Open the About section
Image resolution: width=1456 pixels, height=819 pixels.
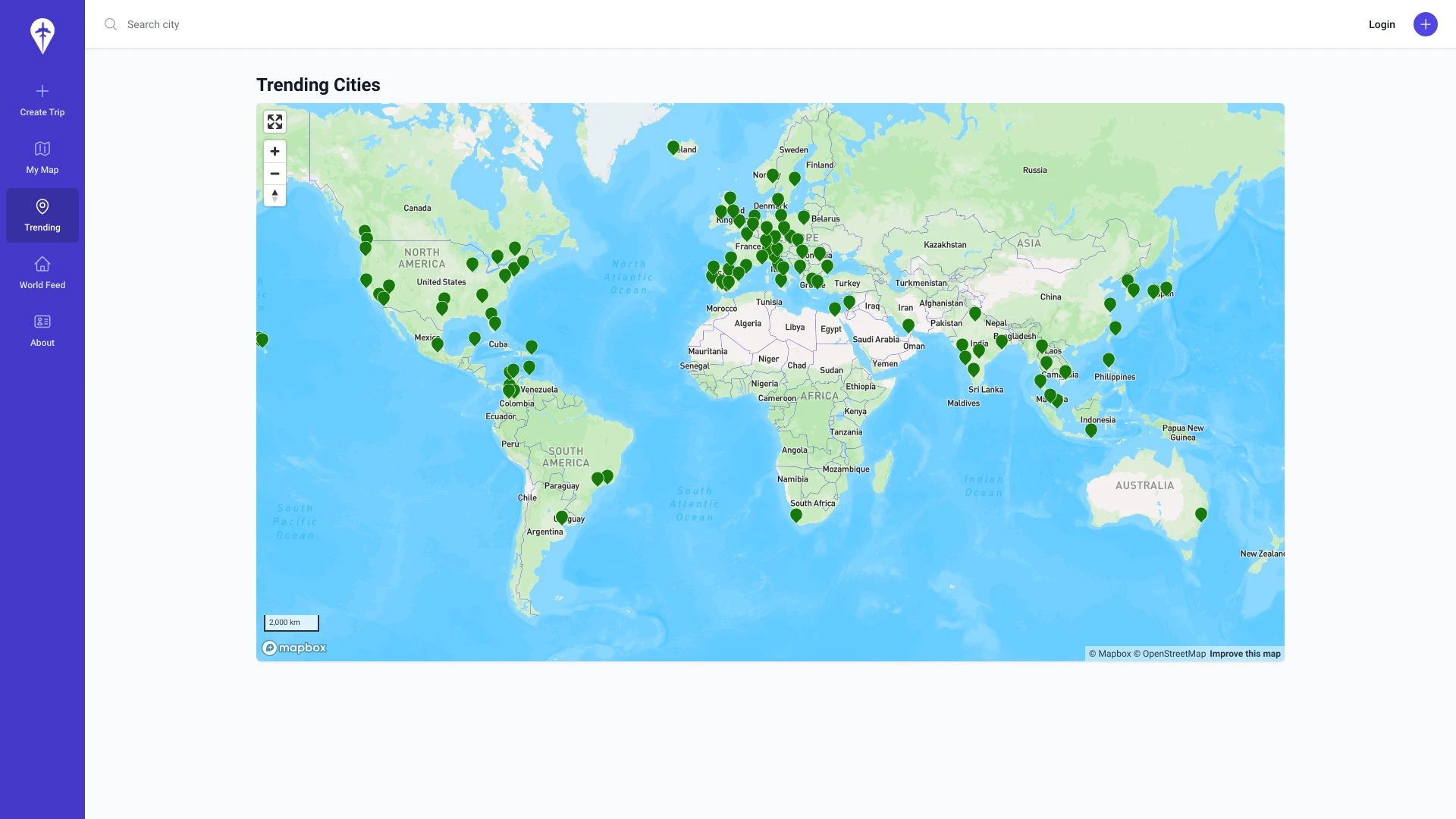[42, 330]
